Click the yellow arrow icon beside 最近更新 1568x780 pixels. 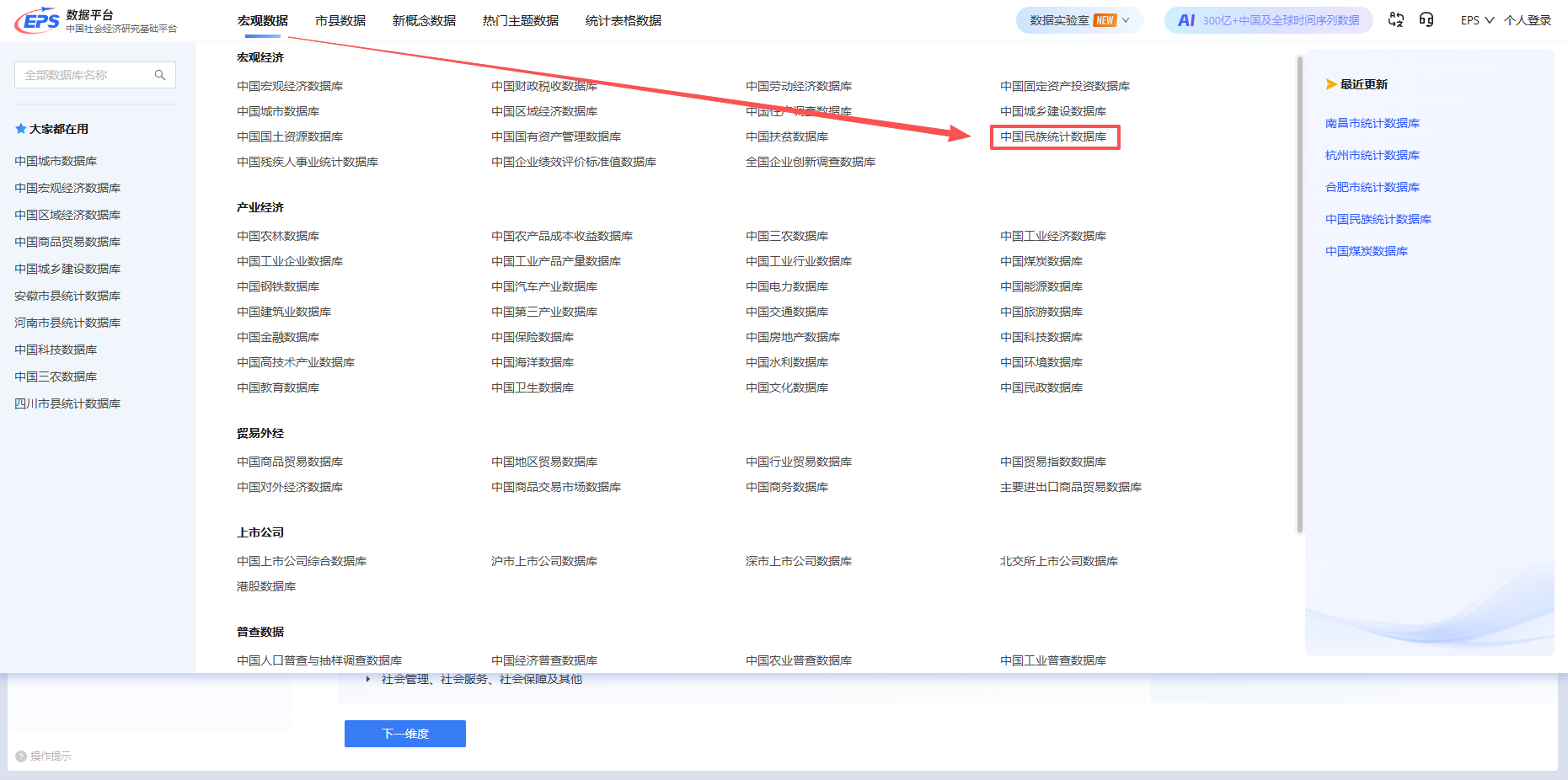tap(1333, 83)
